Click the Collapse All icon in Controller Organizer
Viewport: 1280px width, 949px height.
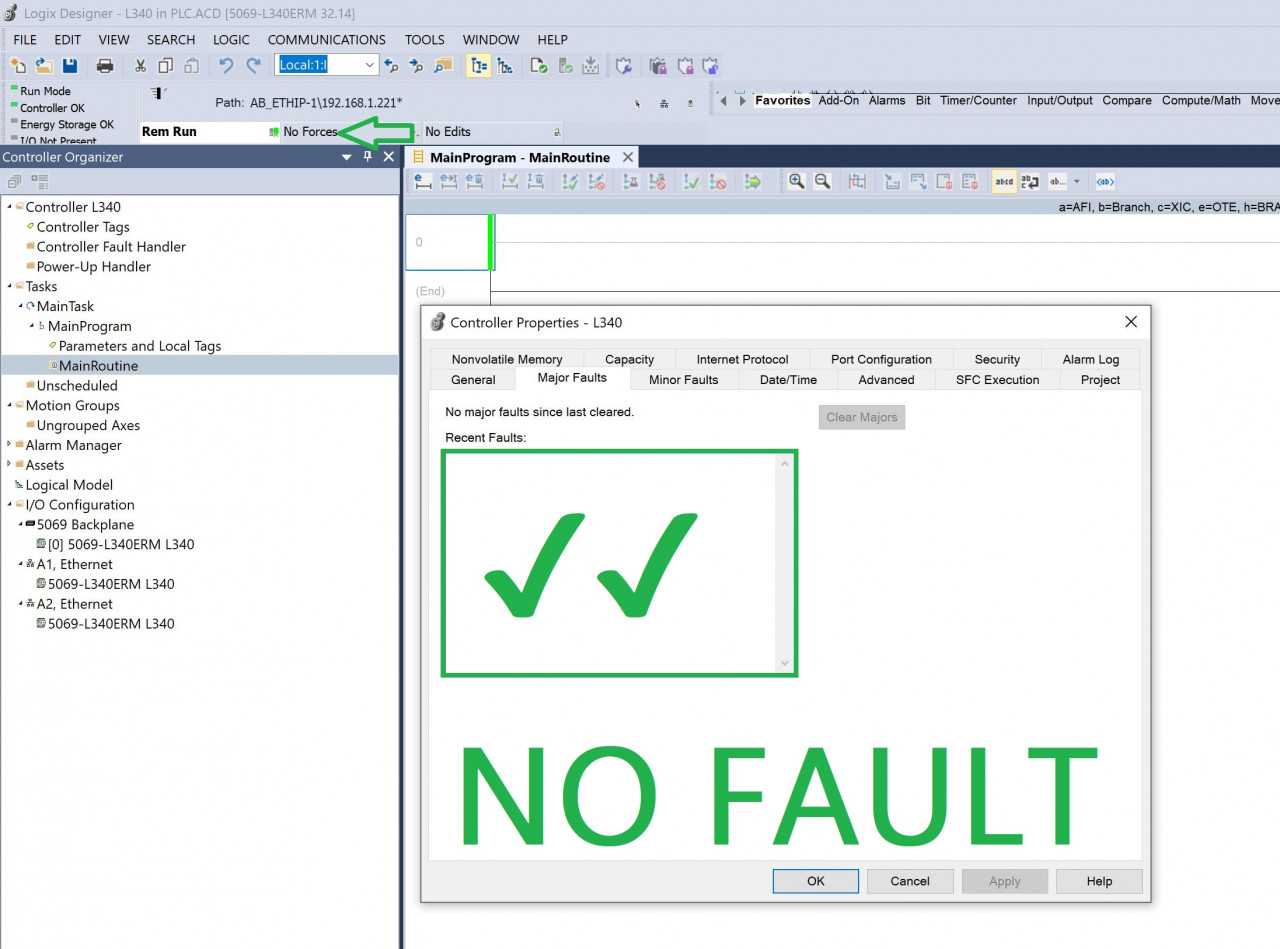[14, 182]
